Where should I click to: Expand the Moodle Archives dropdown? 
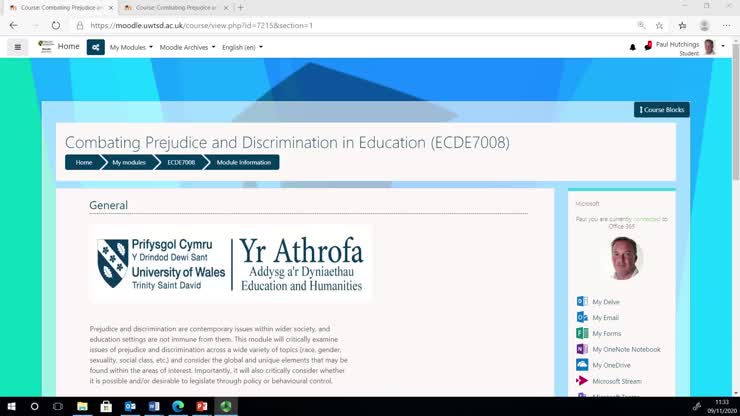[187, 47]
